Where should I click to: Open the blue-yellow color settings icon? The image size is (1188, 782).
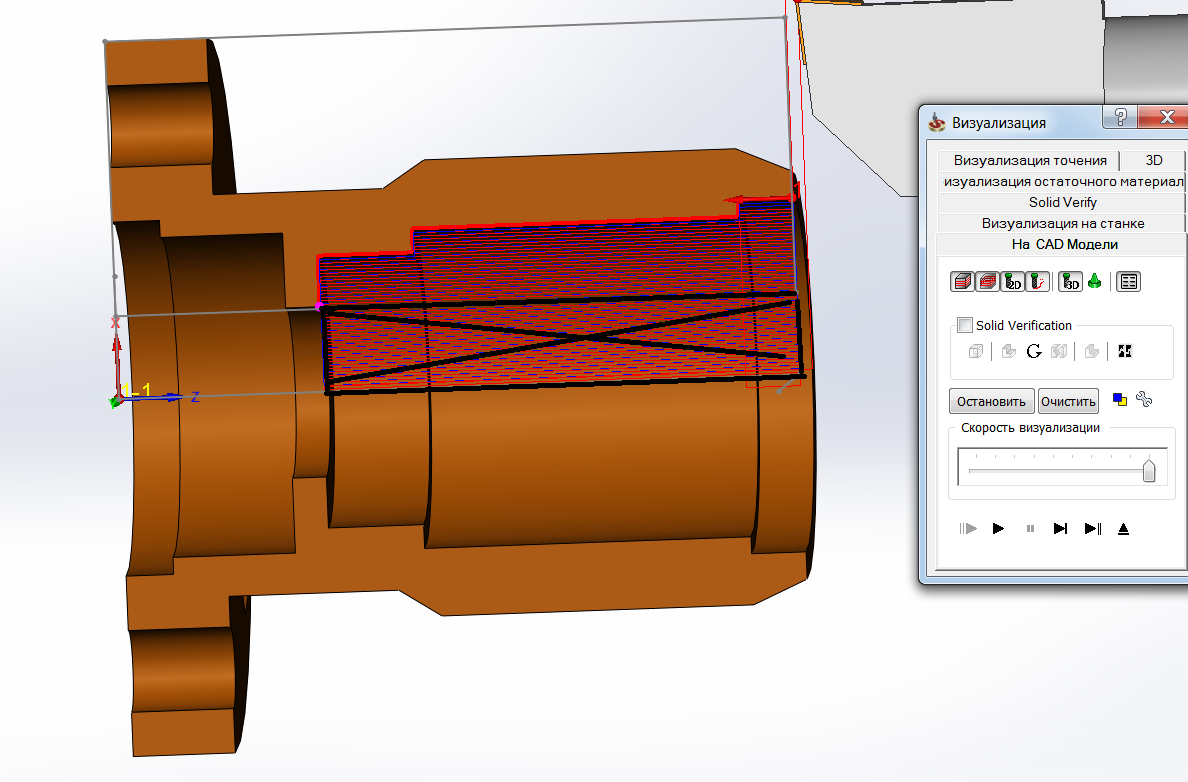click(x=1120, y=399)
